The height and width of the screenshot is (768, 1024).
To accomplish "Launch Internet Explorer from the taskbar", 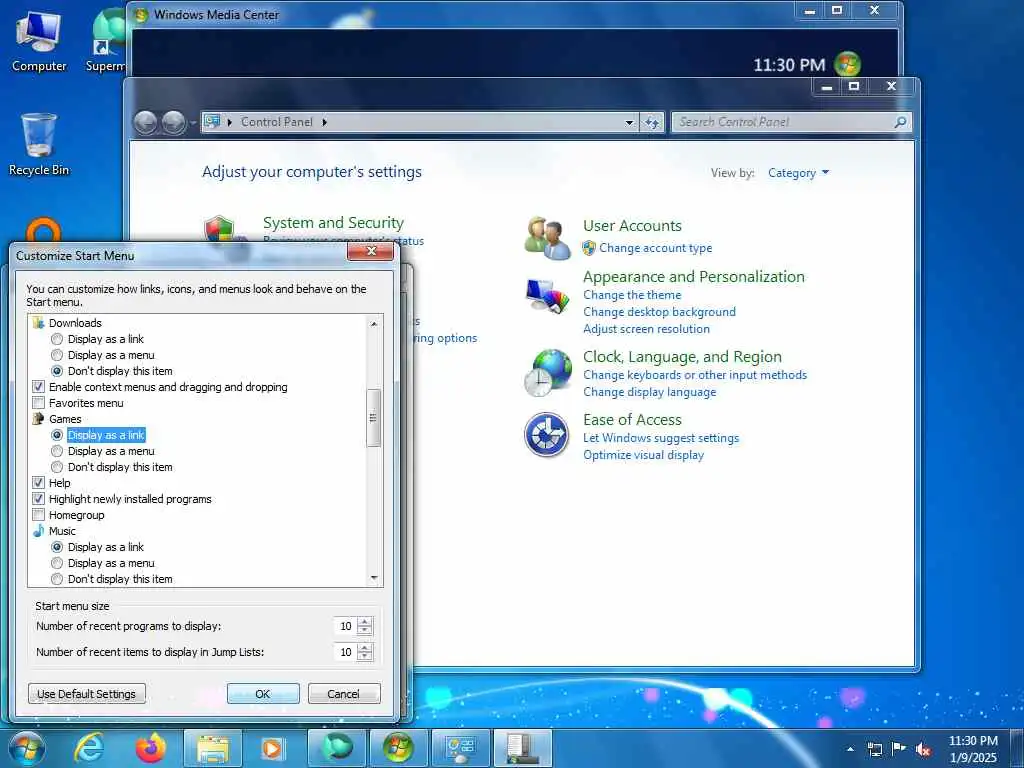I will (88, 748).
